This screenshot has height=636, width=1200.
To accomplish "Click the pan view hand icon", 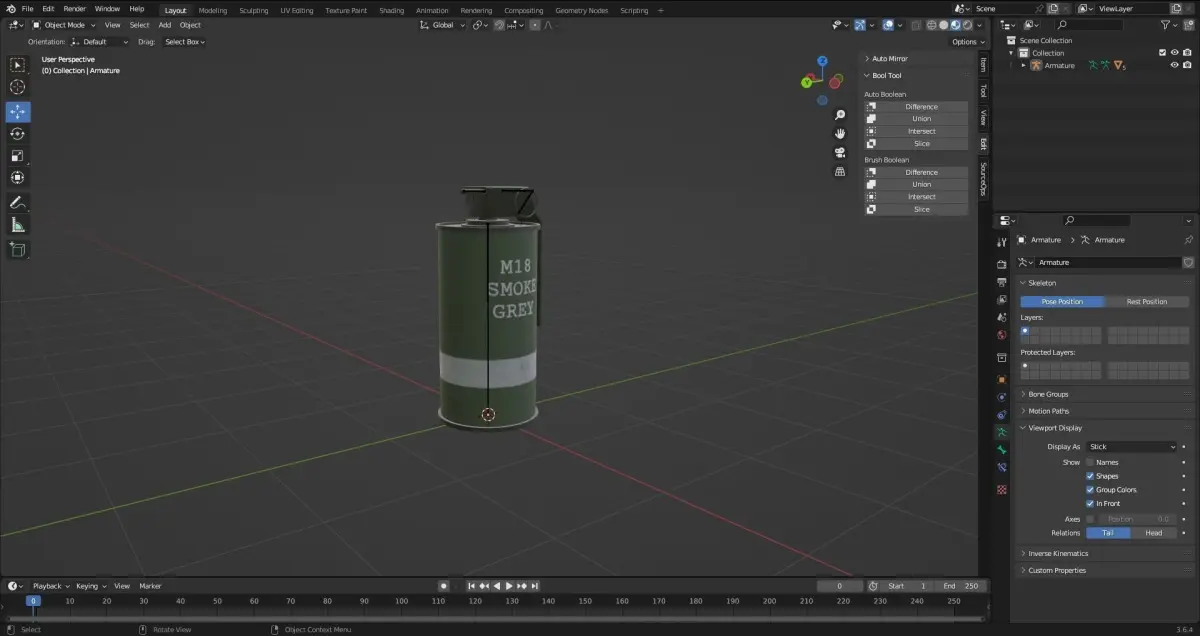I will (x=841, y=134).
